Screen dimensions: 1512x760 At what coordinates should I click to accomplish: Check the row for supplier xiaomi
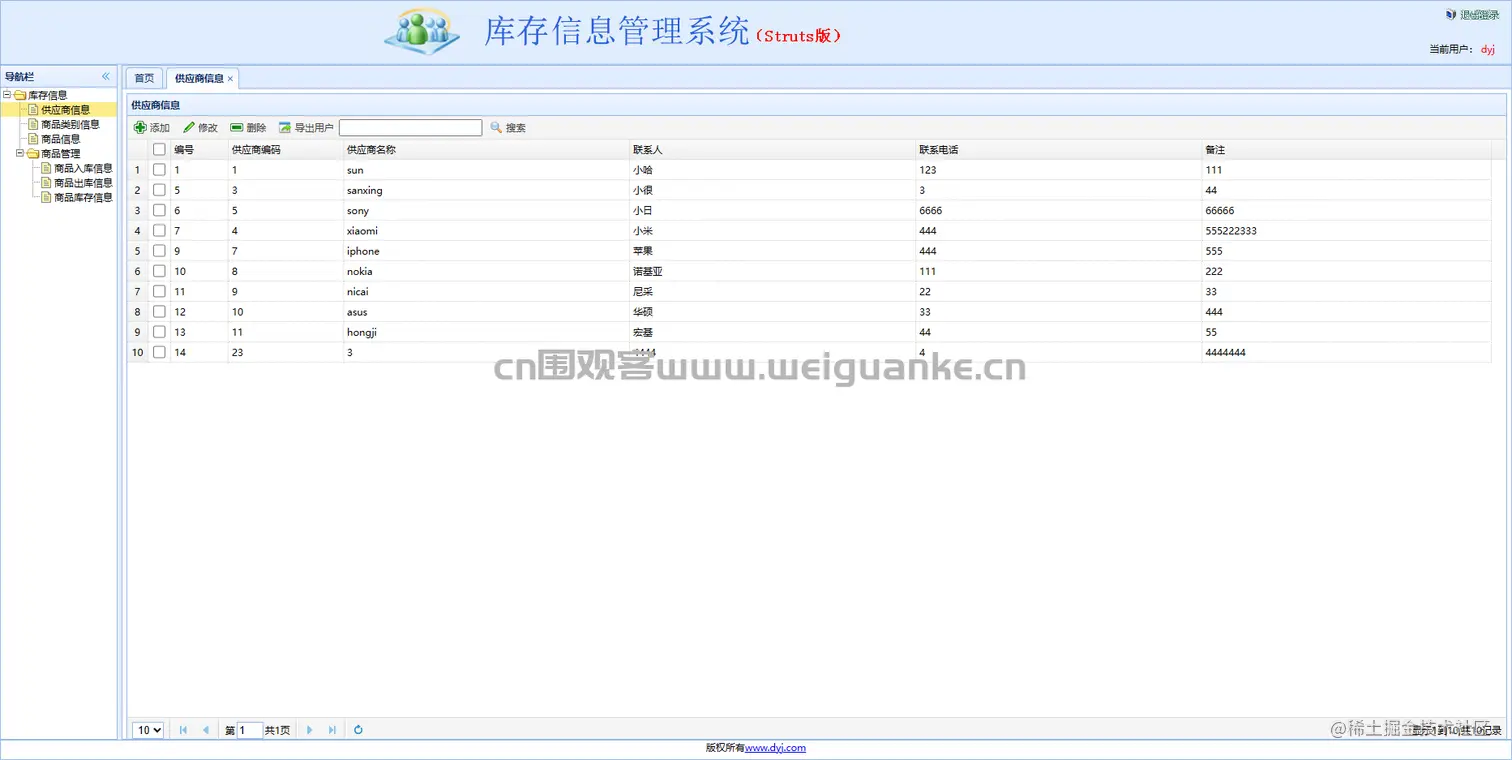(x=159, y=231)
